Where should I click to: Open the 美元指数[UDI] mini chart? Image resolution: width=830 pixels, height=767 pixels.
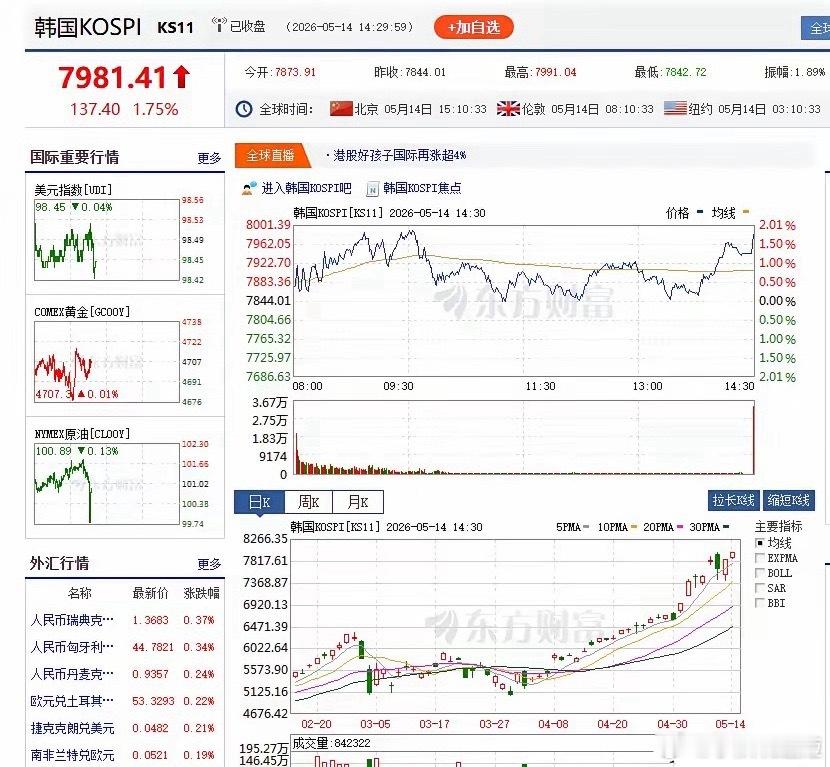(x=107, y=240)
